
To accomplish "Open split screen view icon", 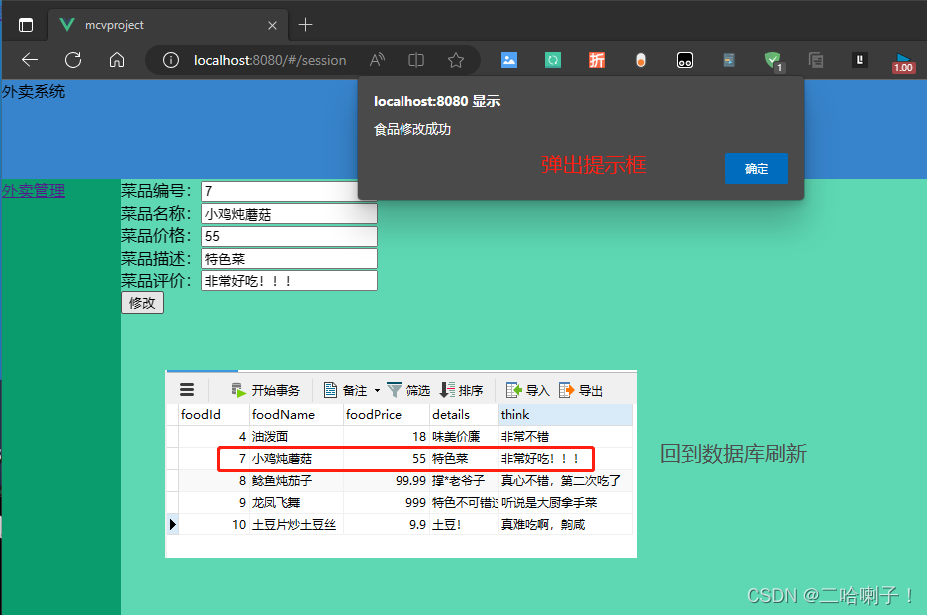I will pyautogui.click(x=416, y=60).
